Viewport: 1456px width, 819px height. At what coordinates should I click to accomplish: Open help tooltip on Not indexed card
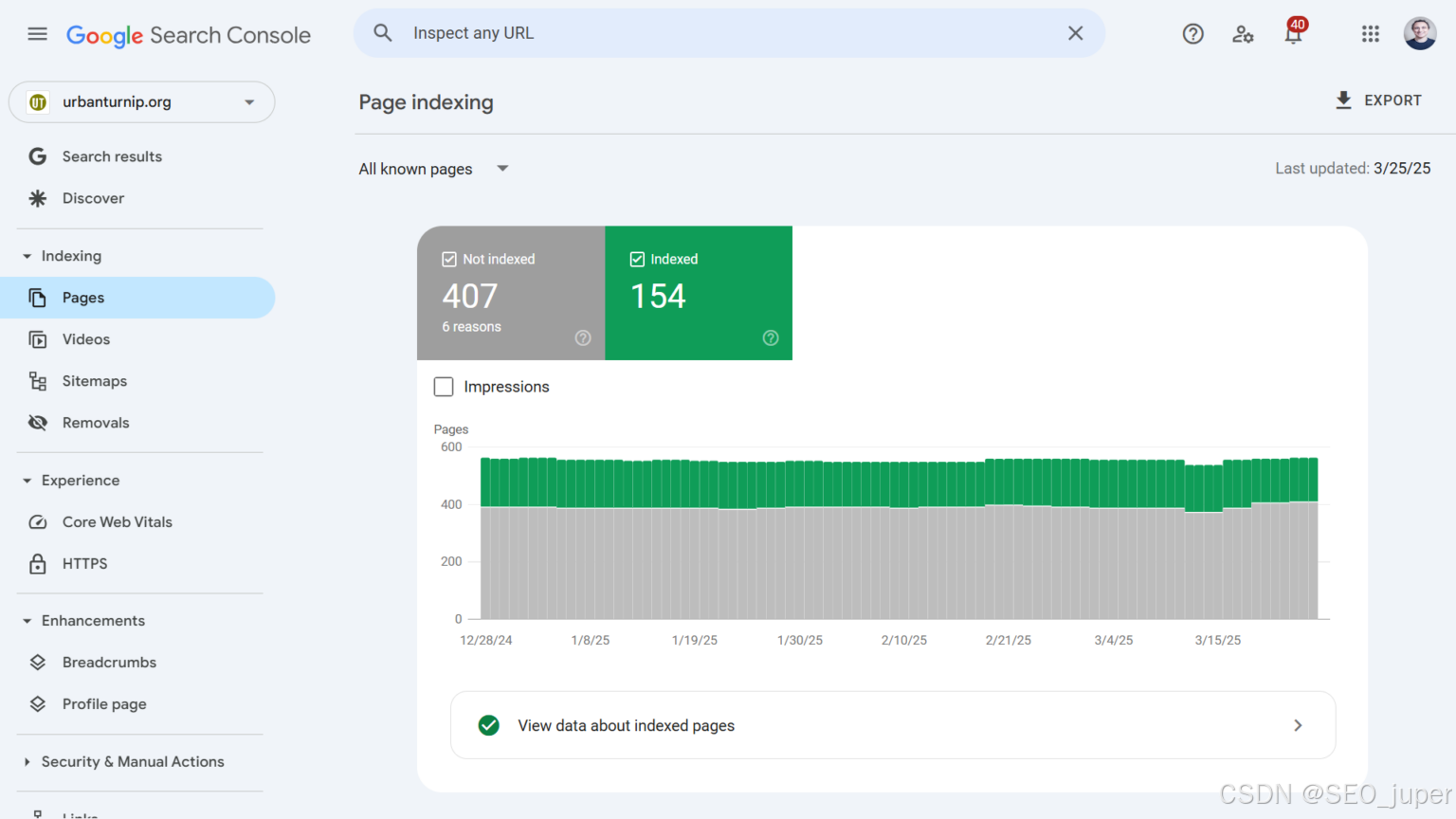pos(583,338)
